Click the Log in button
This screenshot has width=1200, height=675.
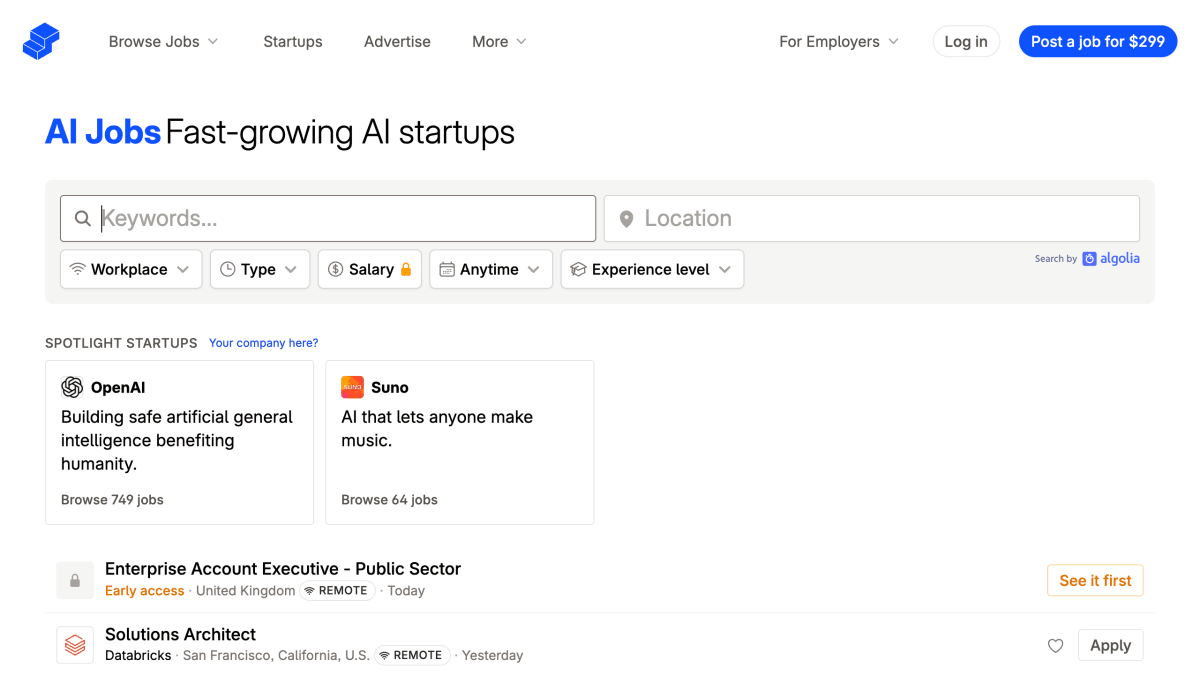click(x=966, y=41)
